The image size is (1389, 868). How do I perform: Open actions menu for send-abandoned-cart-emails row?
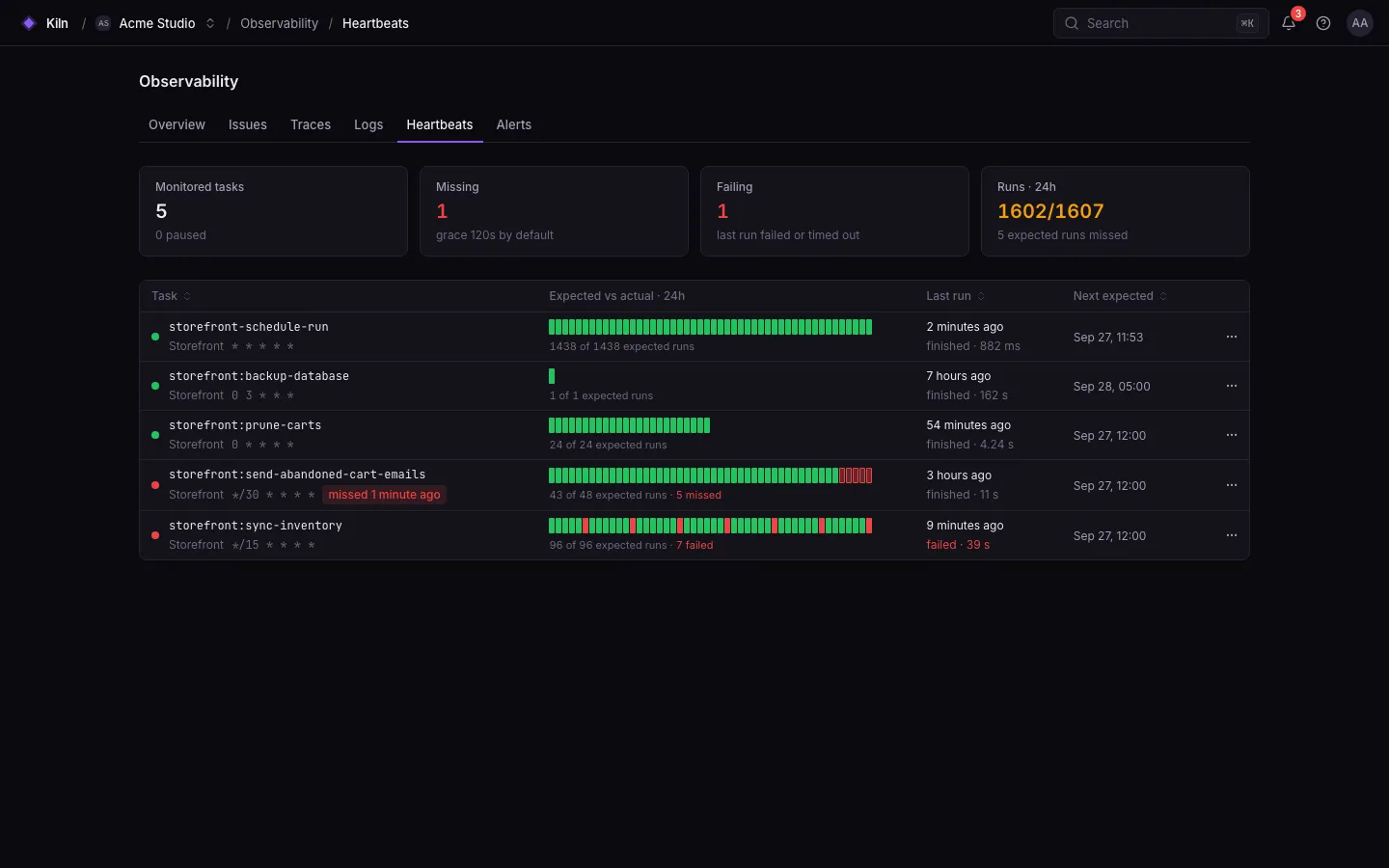coord(1232,485)
